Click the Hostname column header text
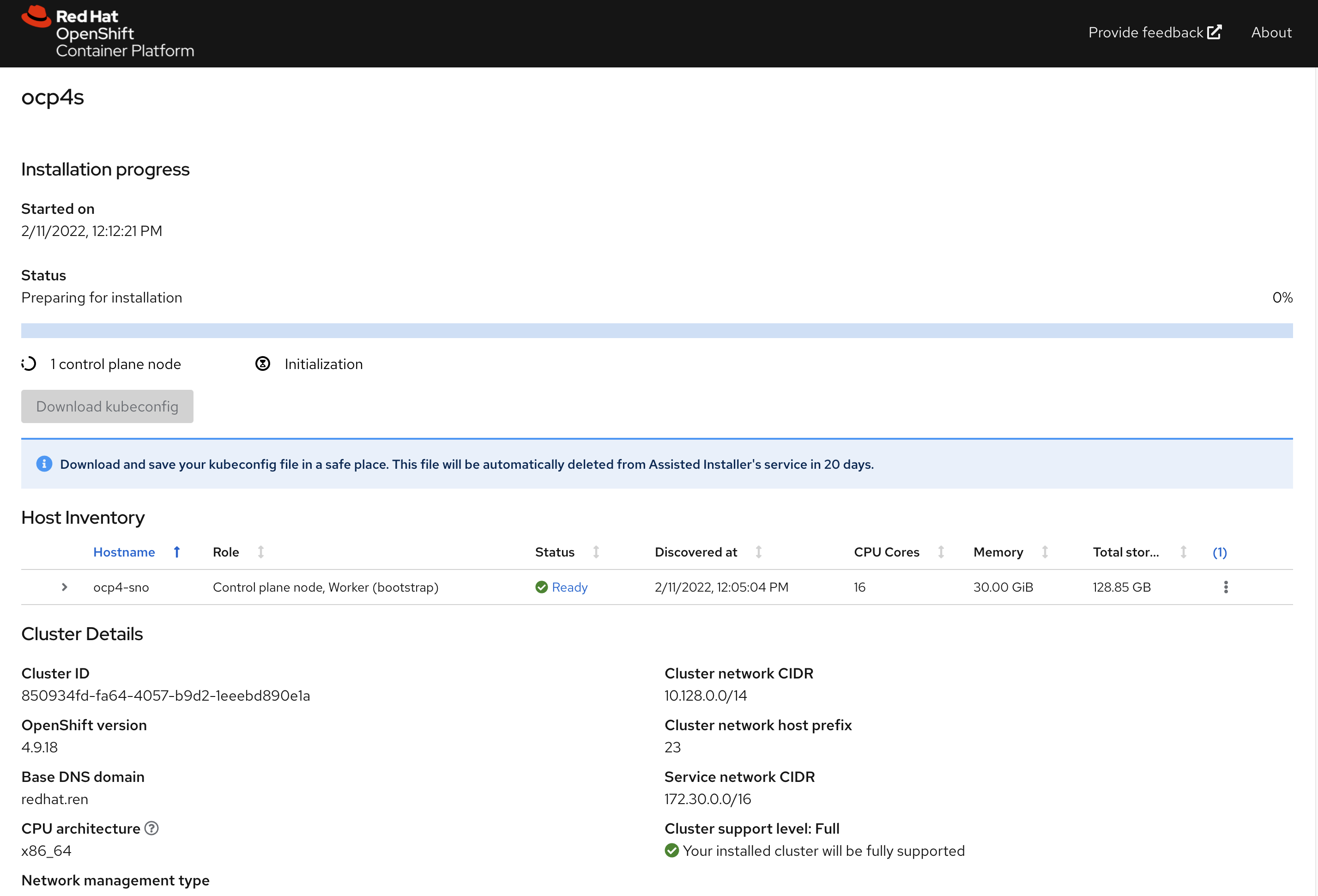Screen dimensions: 1318x896 124,552
